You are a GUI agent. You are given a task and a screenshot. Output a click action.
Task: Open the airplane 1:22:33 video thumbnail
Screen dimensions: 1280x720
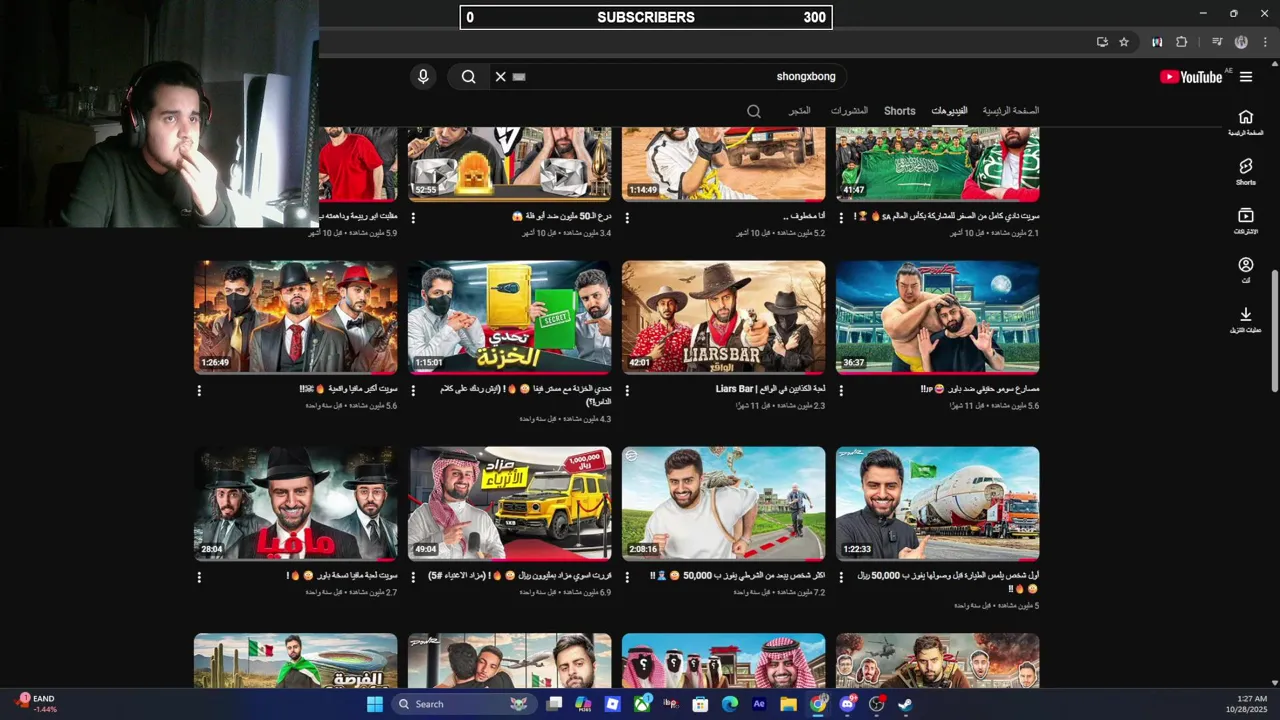pyautogui.click(x=938, y=503)
